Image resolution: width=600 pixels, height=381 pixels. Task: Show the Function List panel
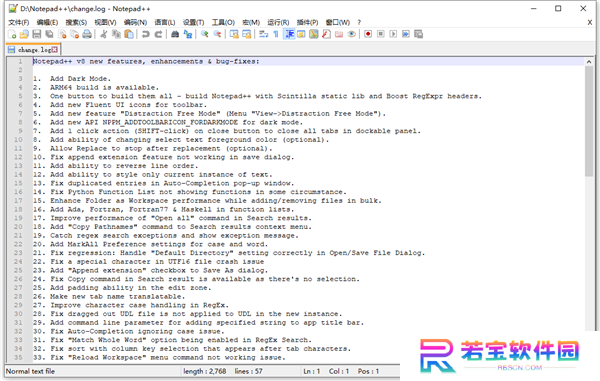pos(326,34)
